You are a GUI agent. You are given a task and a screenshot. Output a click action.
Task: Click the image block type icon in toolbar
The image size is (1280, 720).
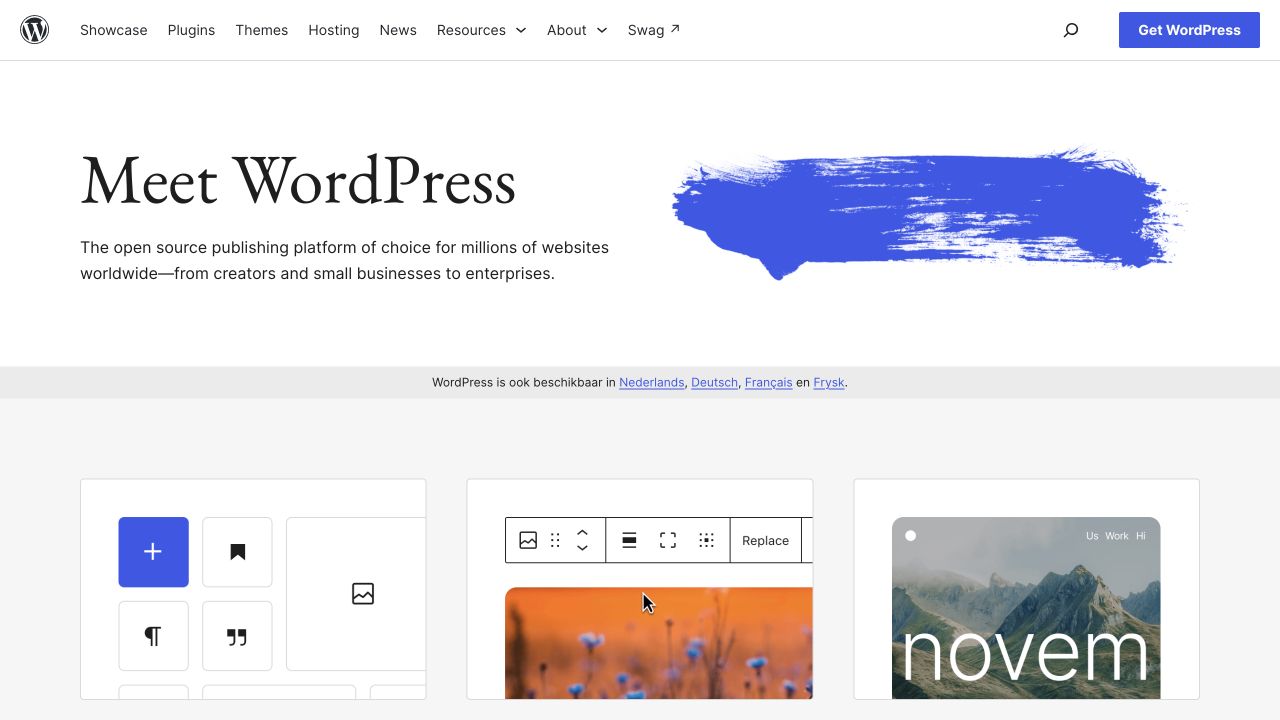(528, 541)
